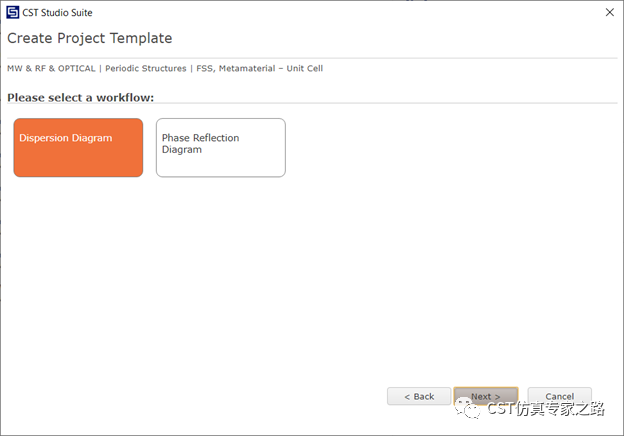Viewport: 624px width, 436px height.
Task: Click the Create Project Template heading
Action: click(x=90, y=38)
